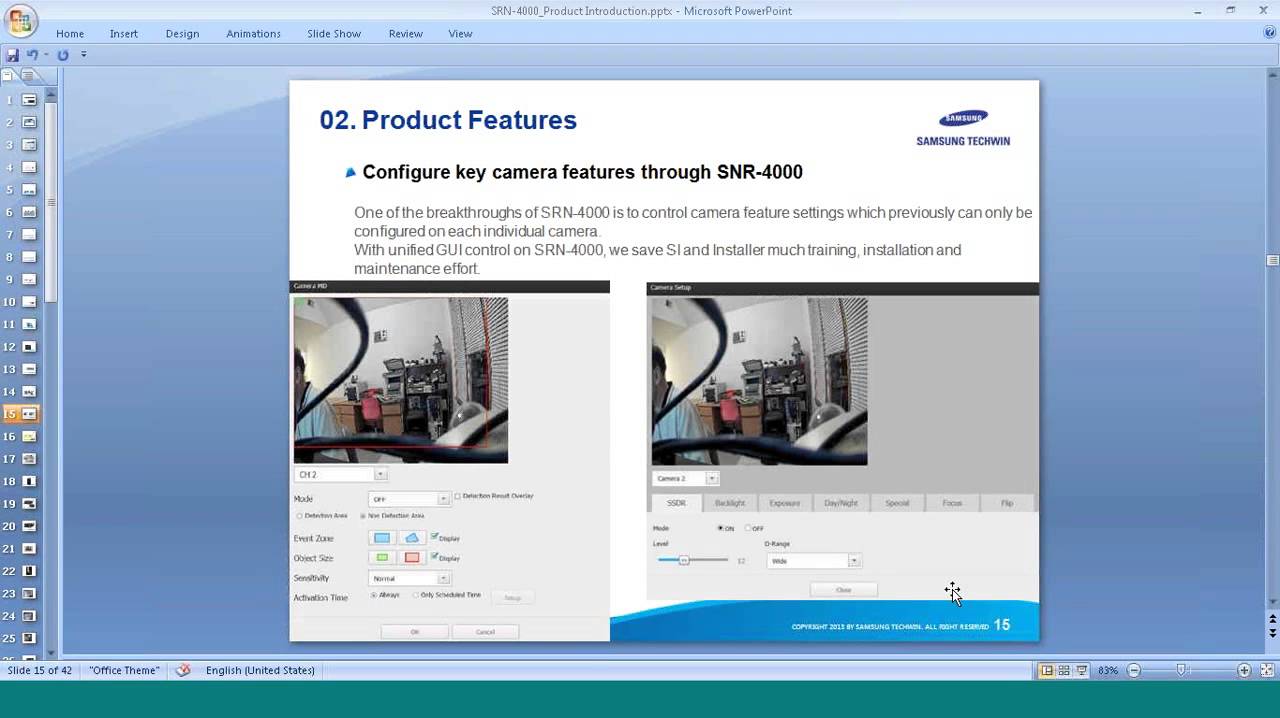Click the status bar zoom slider handle
This screenshot has height=718, width=1280.
[x=1181, y=670]
